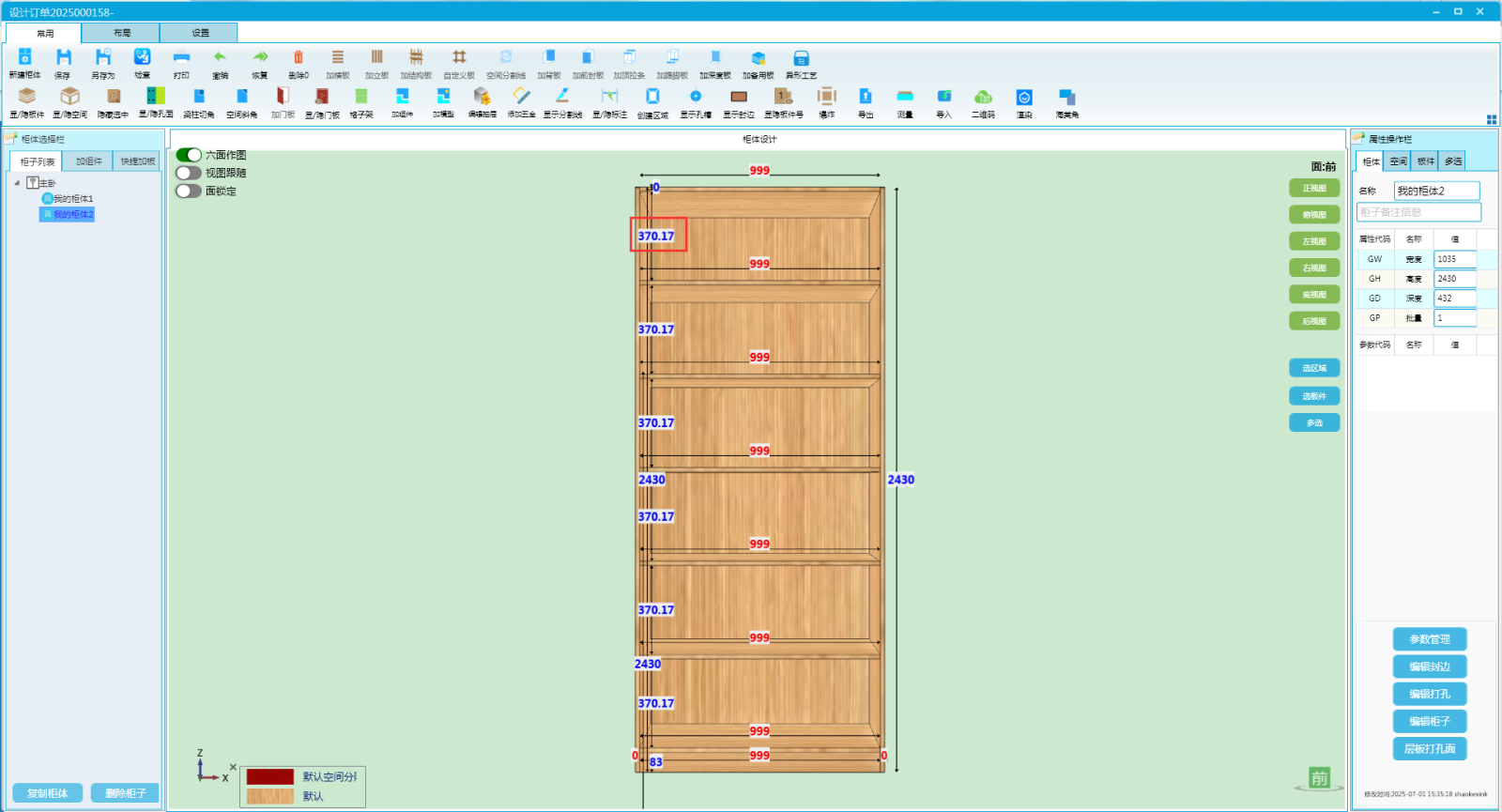Enable the 面锁定 toggle
The height and width of the screenshot is (812, 1502).
coord(189,191)
